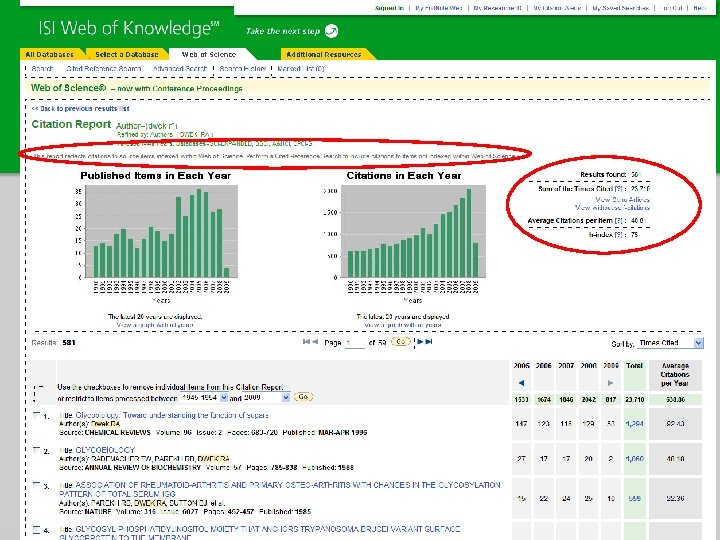Jump to the first results page arrow
Image resolution: width=720 pixels, height=540 pixels.
click(306, 342)
